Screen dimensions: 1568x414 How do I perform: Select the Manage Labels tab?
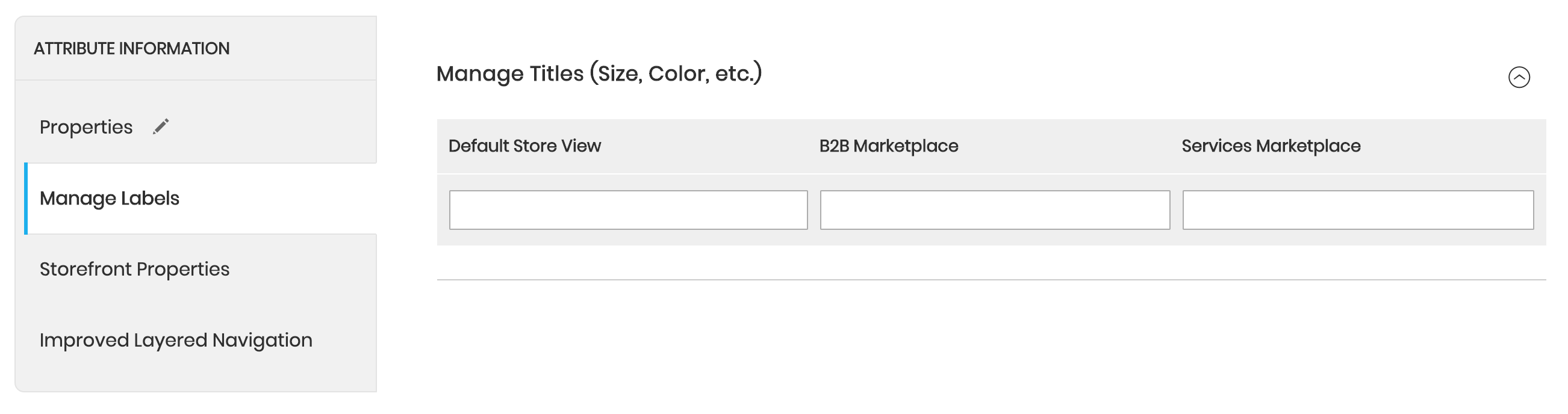(x=201, y=198)
